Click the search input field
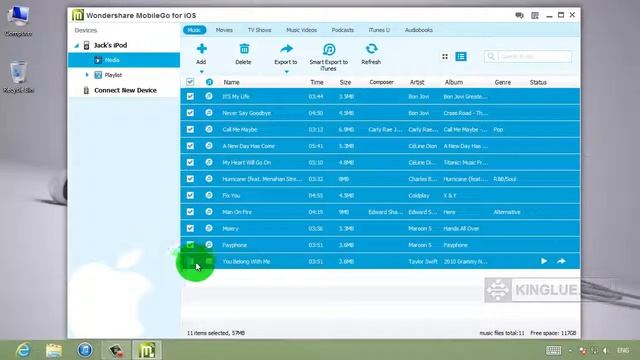 tap(528, 56)
